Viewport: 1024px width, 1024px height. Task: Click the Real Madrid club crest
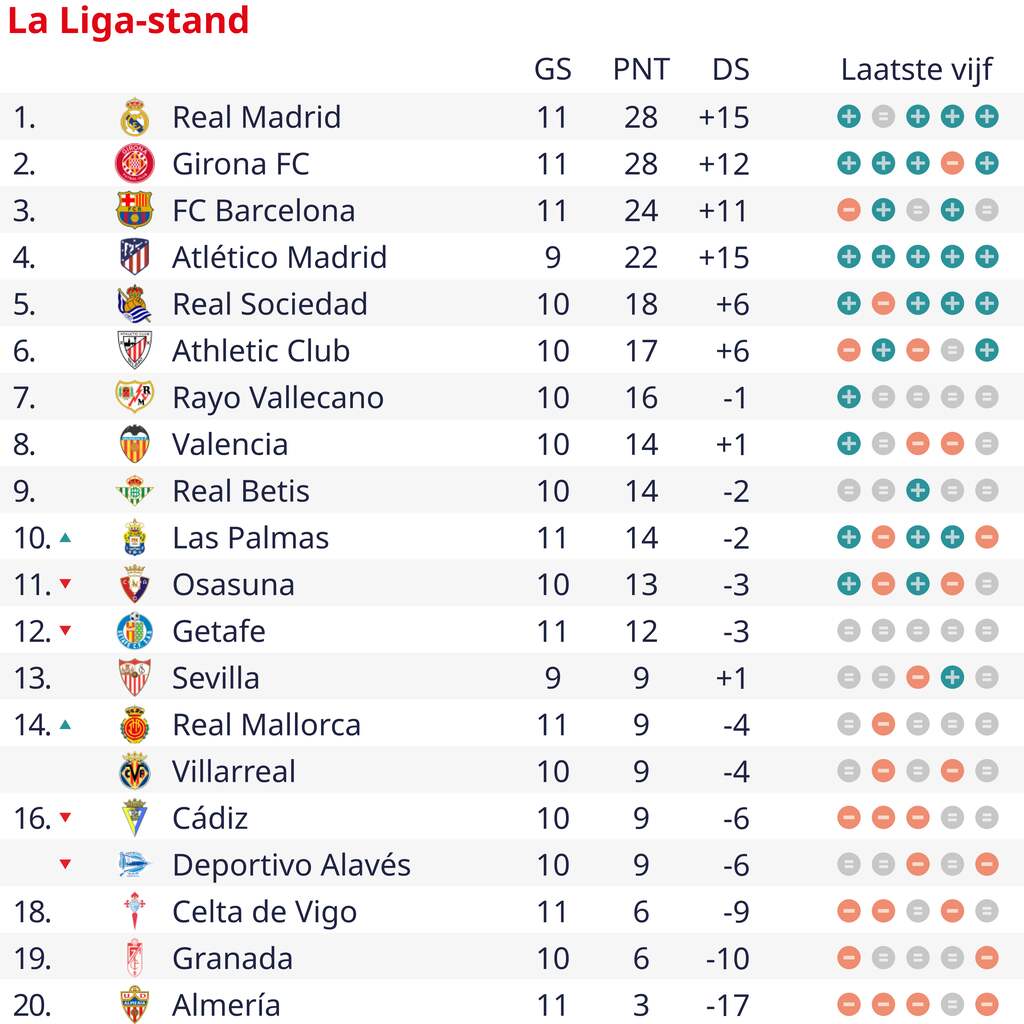(x=135, y=117)
